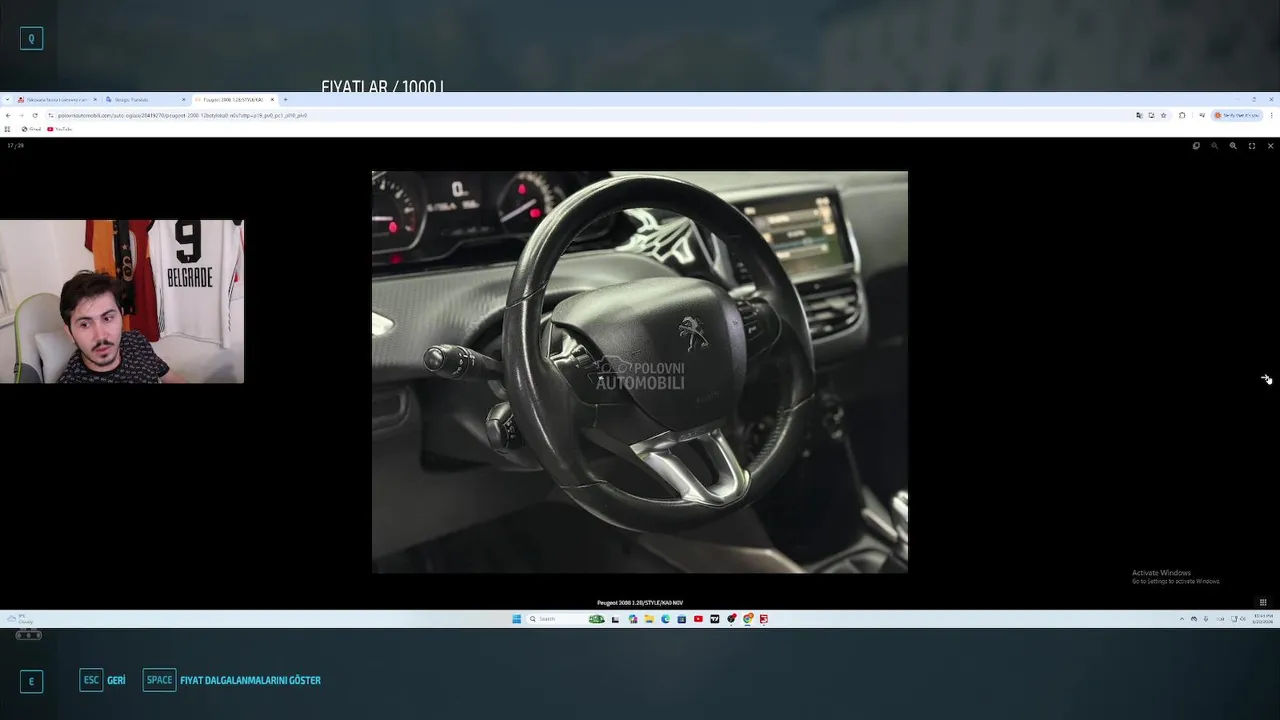Click the webcam overlay video
Image resolution: width=1280 pixels, height=720 pixels.
[122, 302]
